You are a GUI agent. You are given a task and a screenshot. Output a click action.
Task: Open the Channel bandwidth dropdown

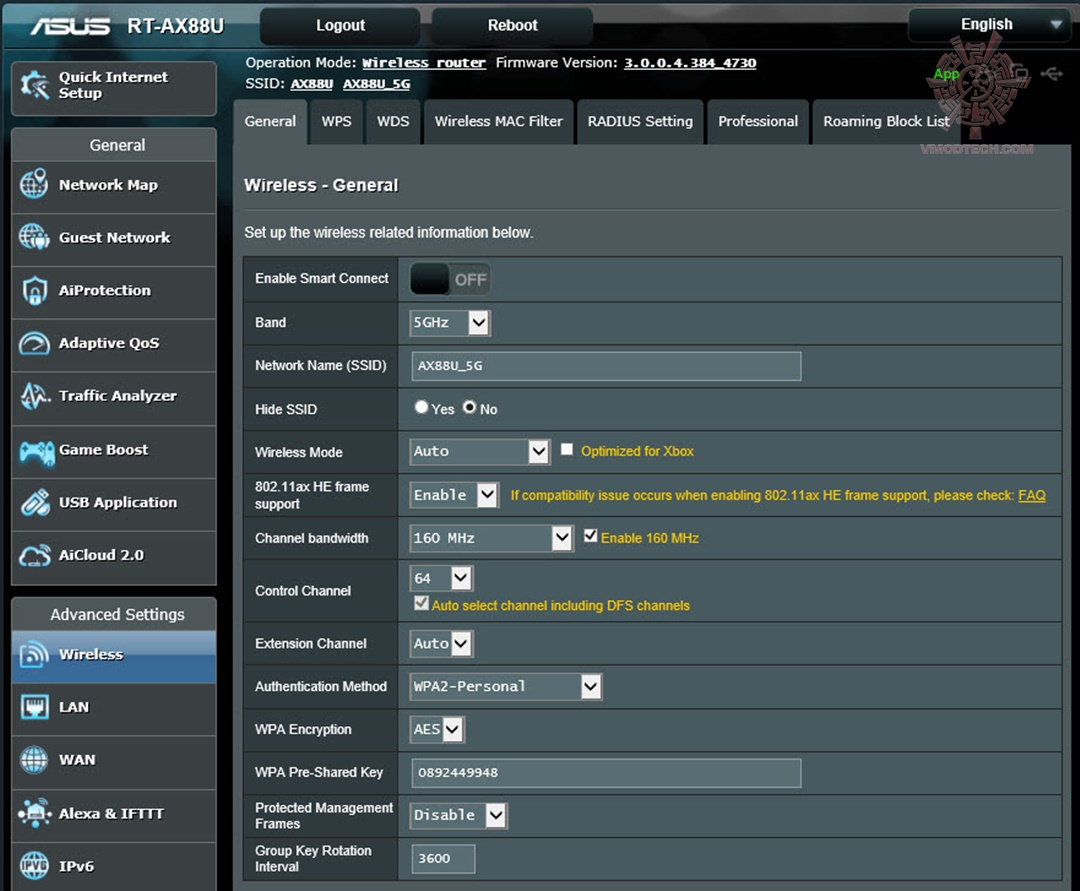coord(492,538)
